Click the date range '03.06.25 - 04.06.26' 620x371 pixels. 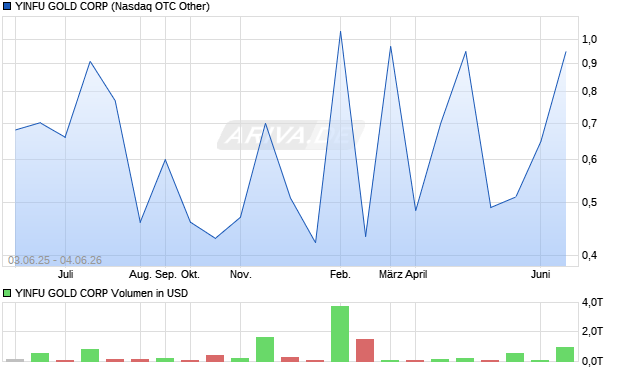[x=55, y=260]
